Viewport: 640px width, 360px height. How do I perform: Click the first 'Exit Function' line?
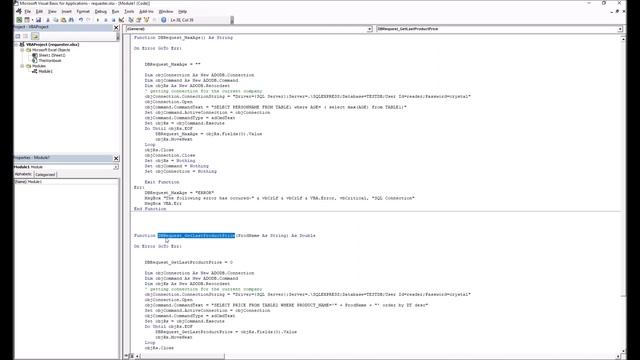coord(162,182)
